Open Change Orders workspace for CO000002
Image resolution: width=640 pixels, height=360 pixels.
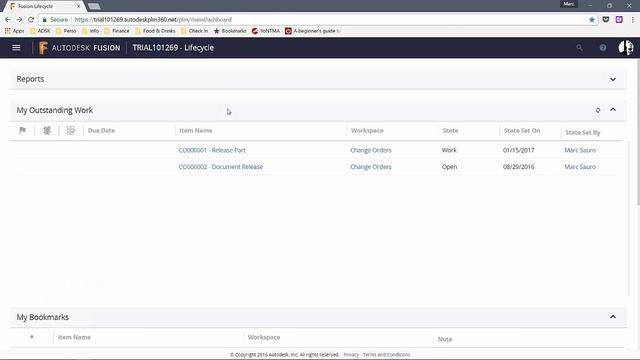[371, 167]
